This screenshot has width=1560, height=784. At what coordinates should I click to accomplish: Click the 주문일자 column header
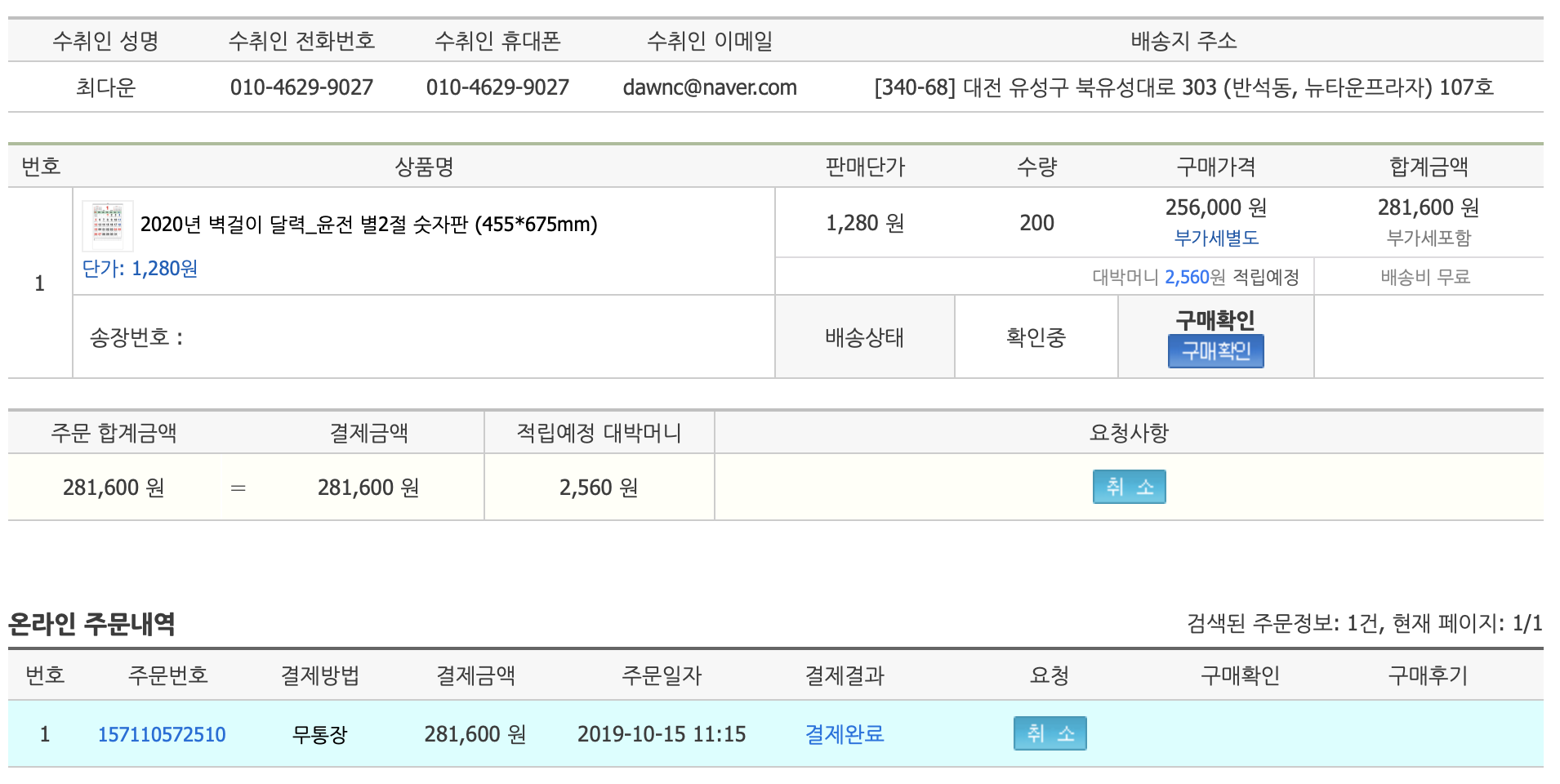click(x=662, y=675)
